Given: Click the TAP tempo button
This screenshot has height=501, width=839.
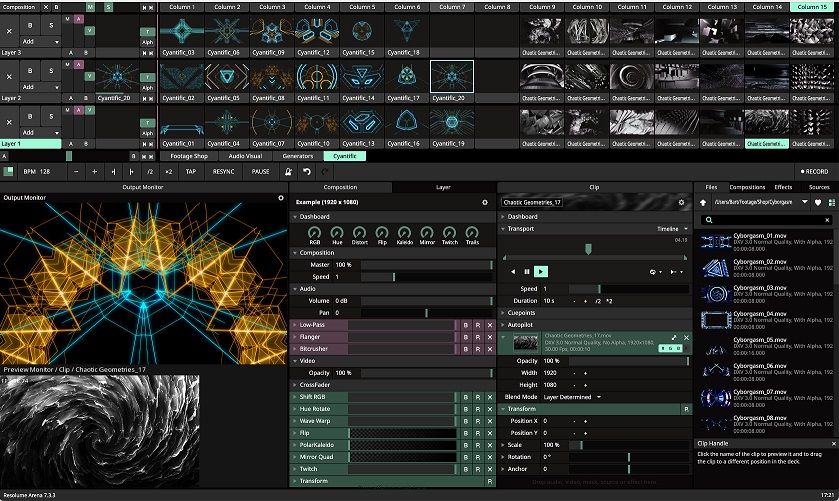Looking at the screenshot, I should [190, 172].
